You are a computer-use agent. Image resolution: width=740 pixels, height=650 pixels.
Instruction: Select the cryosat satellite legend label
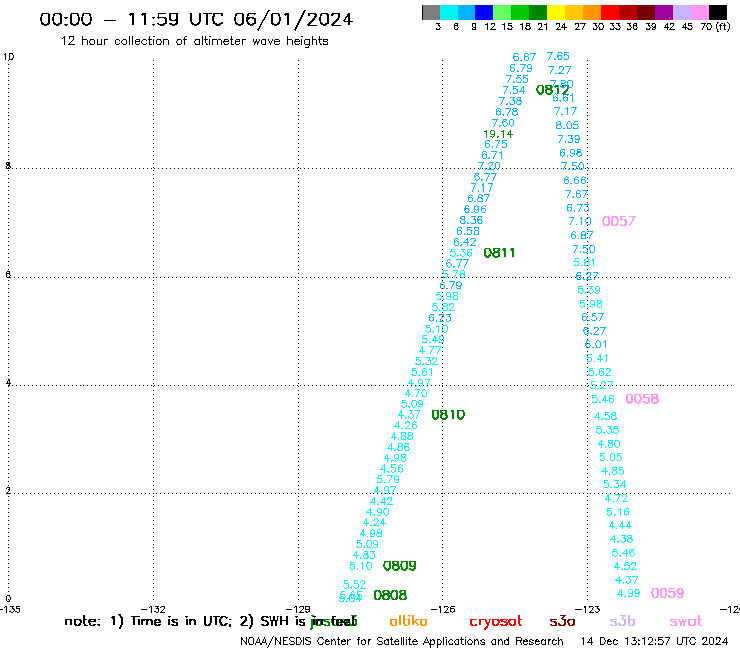496,622
